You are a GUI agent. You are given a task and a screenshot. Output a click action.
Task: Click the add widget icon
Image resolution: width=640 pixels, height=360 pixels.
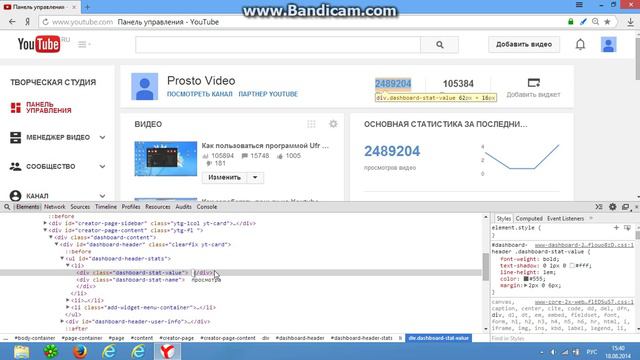coord(533,83)
